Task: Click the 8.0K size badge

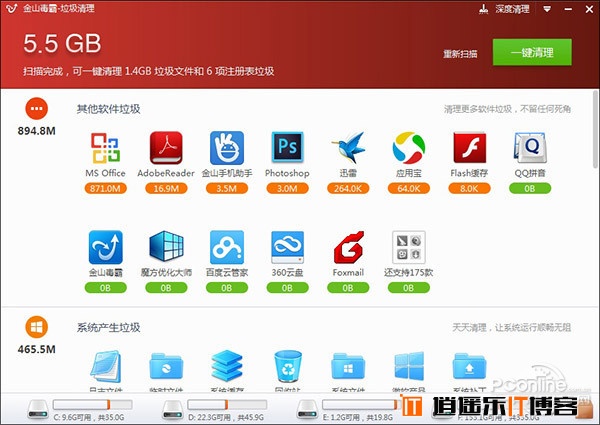Action: click(469, 188)
